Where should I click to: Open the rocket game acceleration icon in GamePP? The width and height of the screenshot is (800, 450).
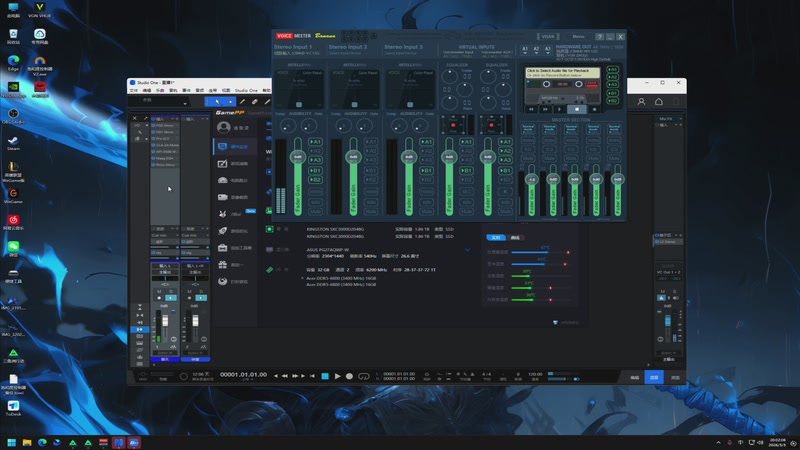222,231
